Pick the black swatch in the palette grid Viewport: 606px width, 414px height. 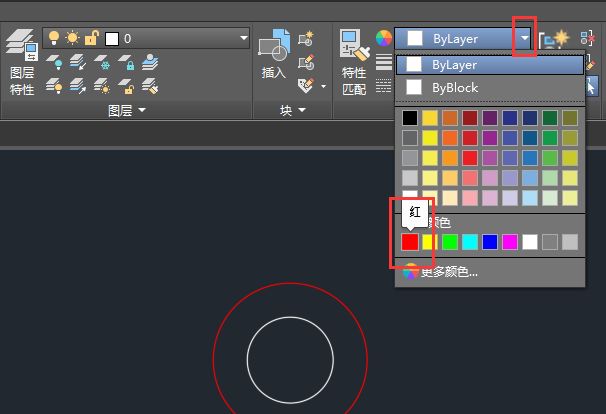click(410, 118)
